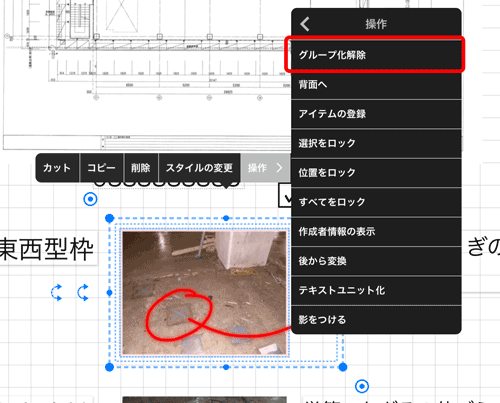Viewport: 500px width, 403px height.
Task: Select 位置をロック option
Action: (376, 173)
